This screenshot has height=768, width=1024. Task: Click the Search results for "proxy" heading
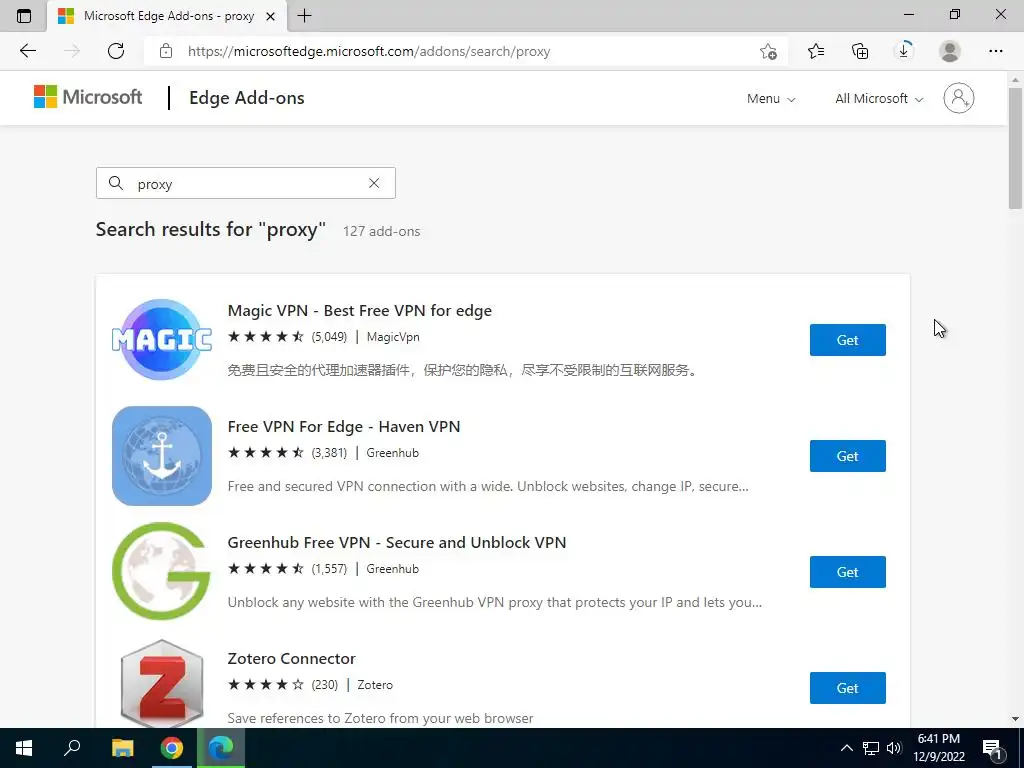point(211,229)
